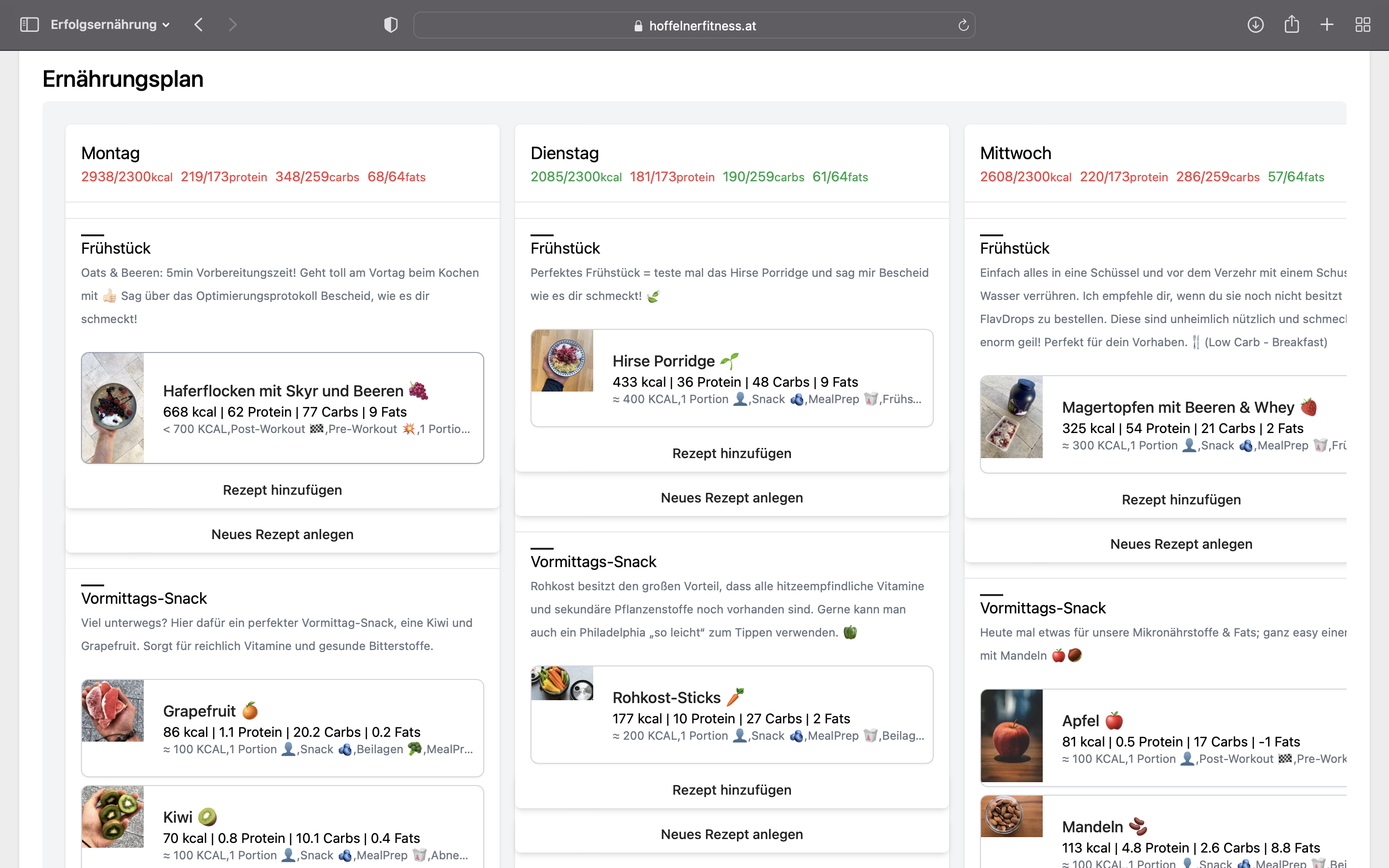Click Rezept hinzufügen under Montag Frühstück

coord(283,489)
